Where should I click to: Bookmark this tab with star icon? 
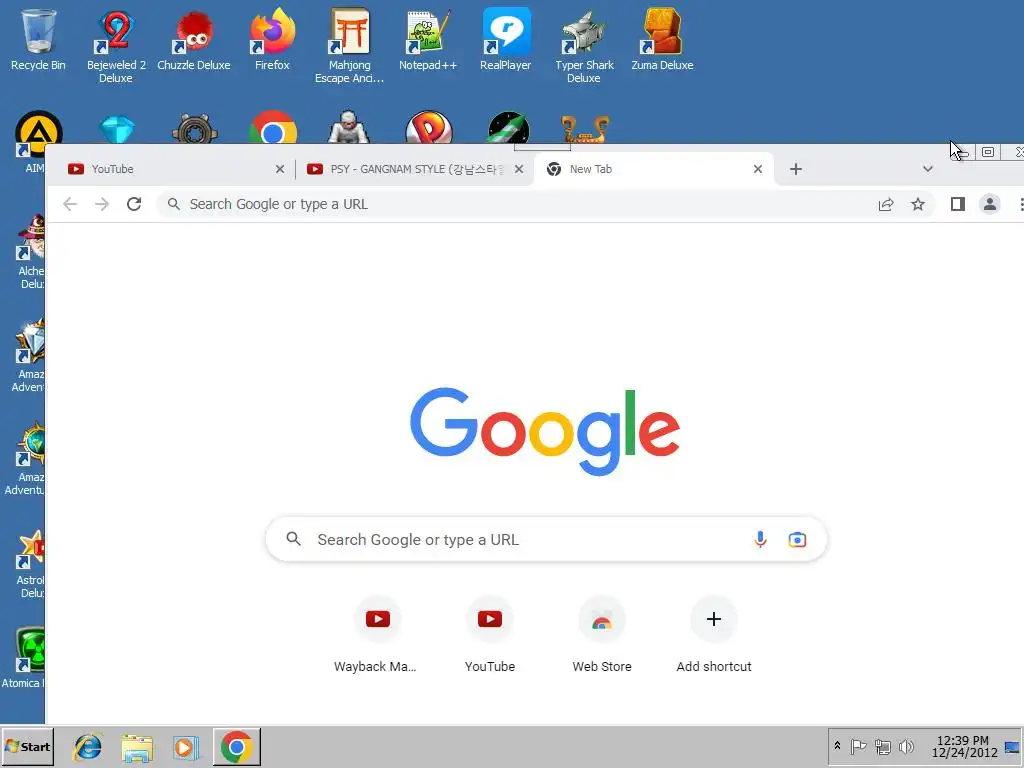[918, 204]
